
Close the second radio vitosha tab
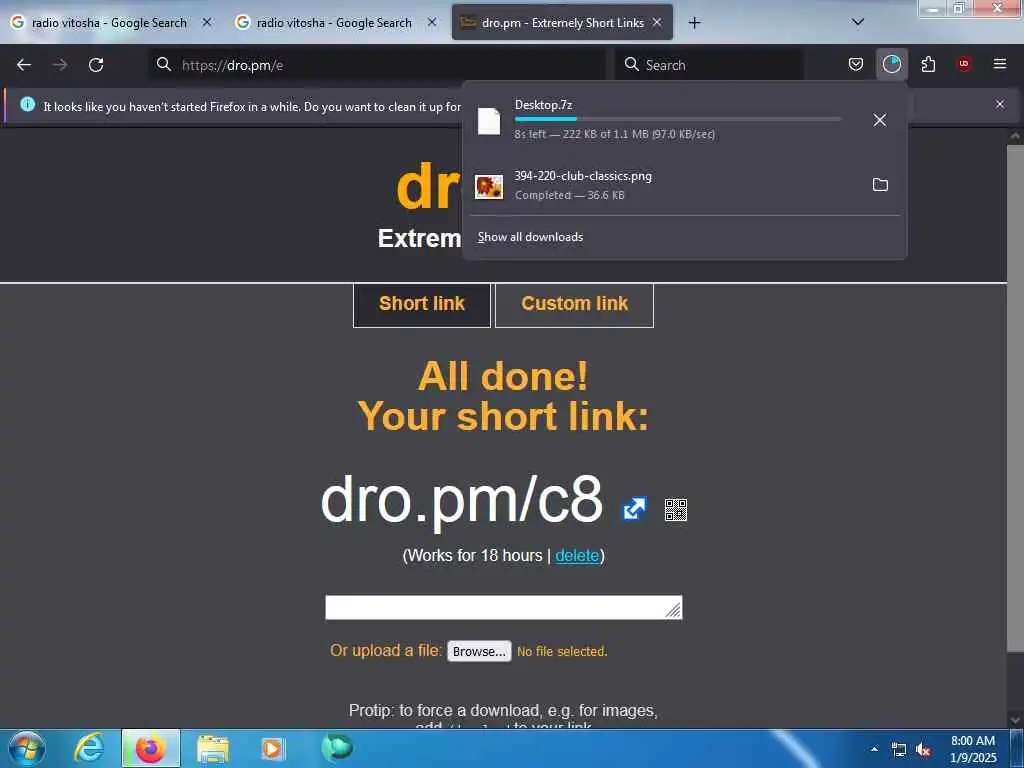[x=432, y=22]
